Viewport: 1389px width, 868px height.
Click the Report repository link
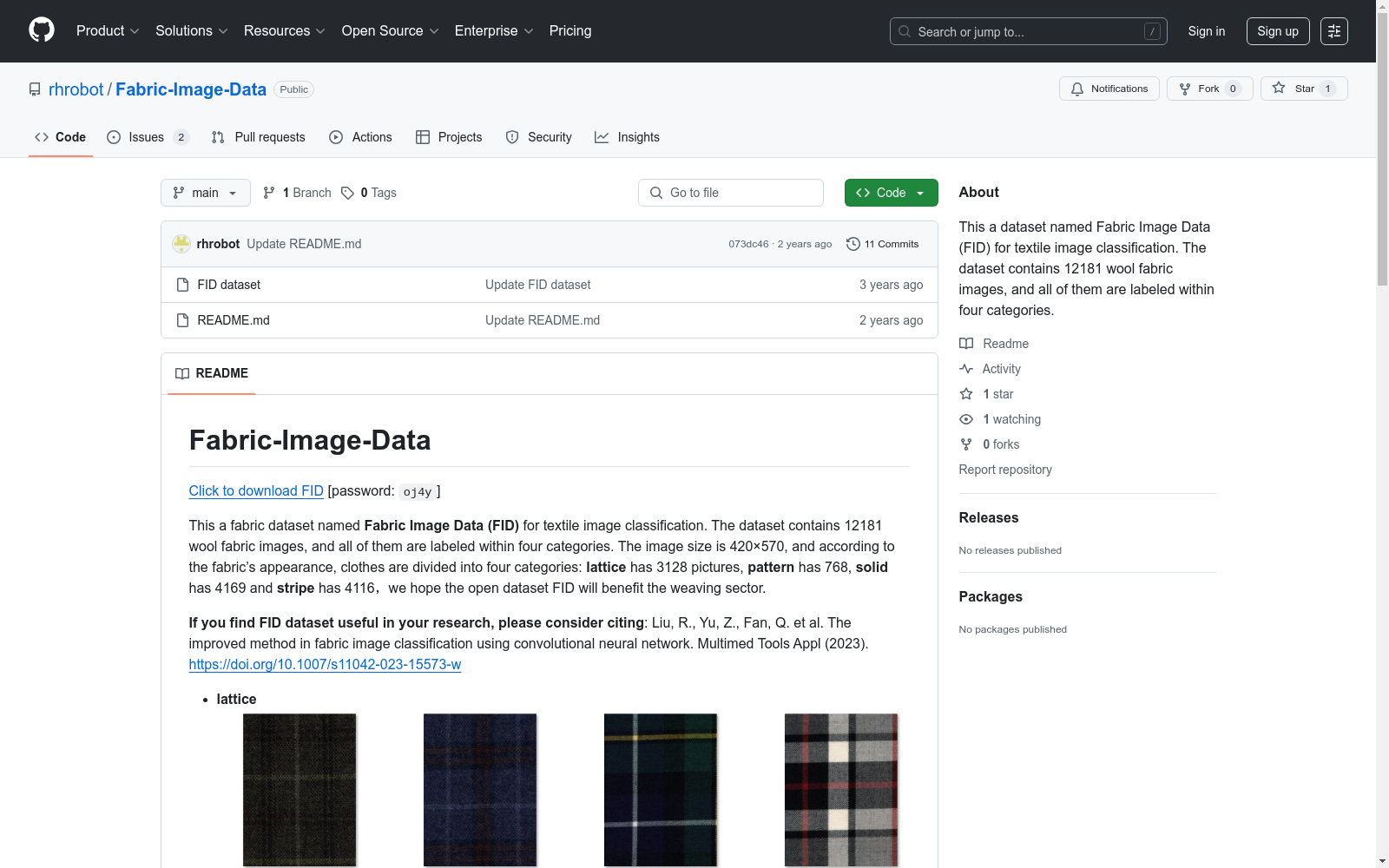pyautogui.click(x=1005, y=470)
